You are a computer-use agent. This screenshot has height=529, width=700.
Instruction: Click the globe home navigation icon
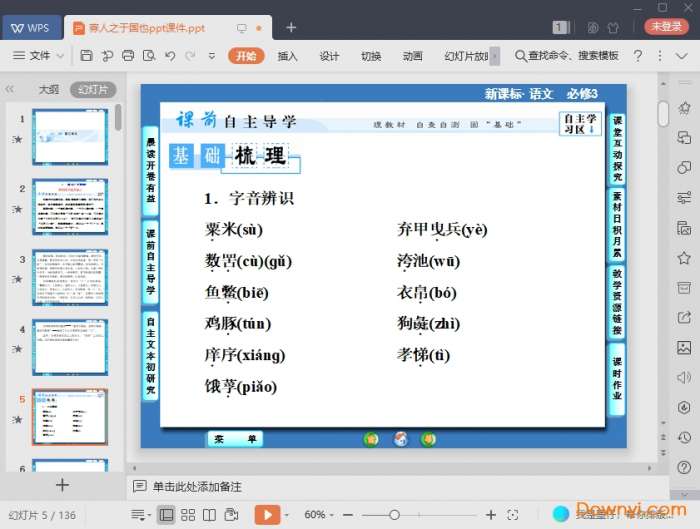tap(400, 439)
